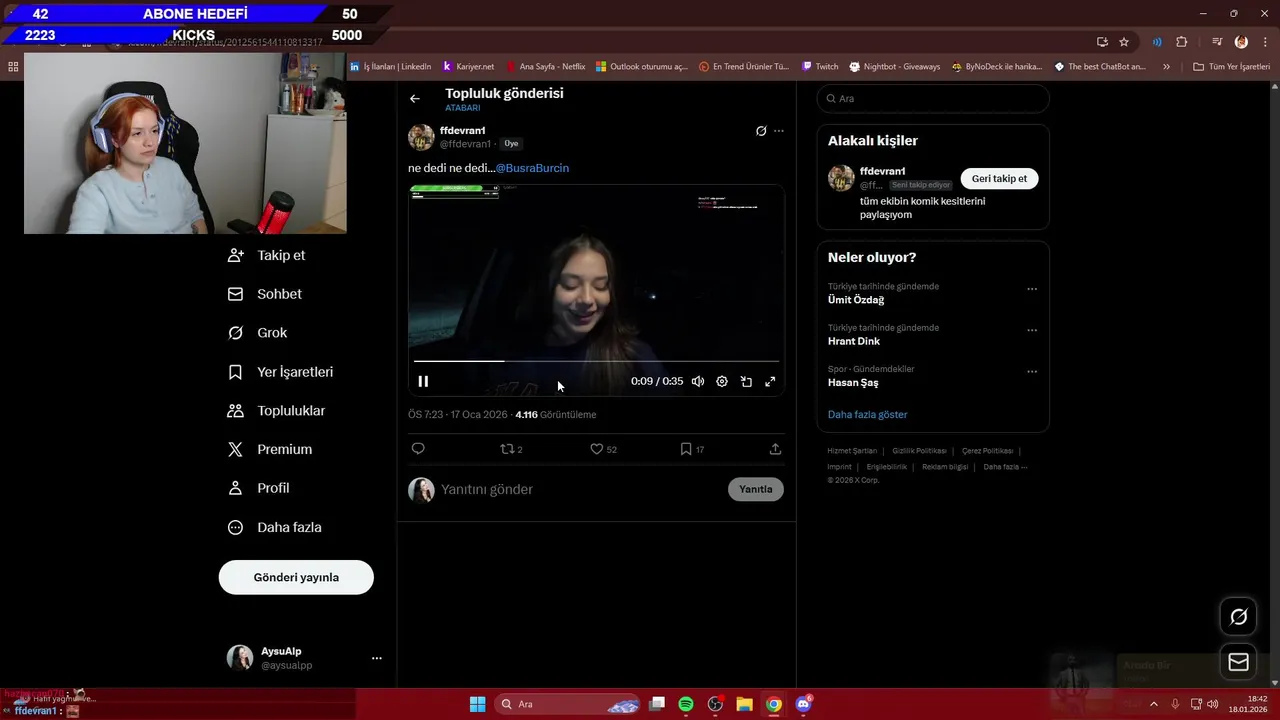The image size is (1280, 720).
Task: Bookmark this page with the star icon
Action: (x=1124, y=42)
